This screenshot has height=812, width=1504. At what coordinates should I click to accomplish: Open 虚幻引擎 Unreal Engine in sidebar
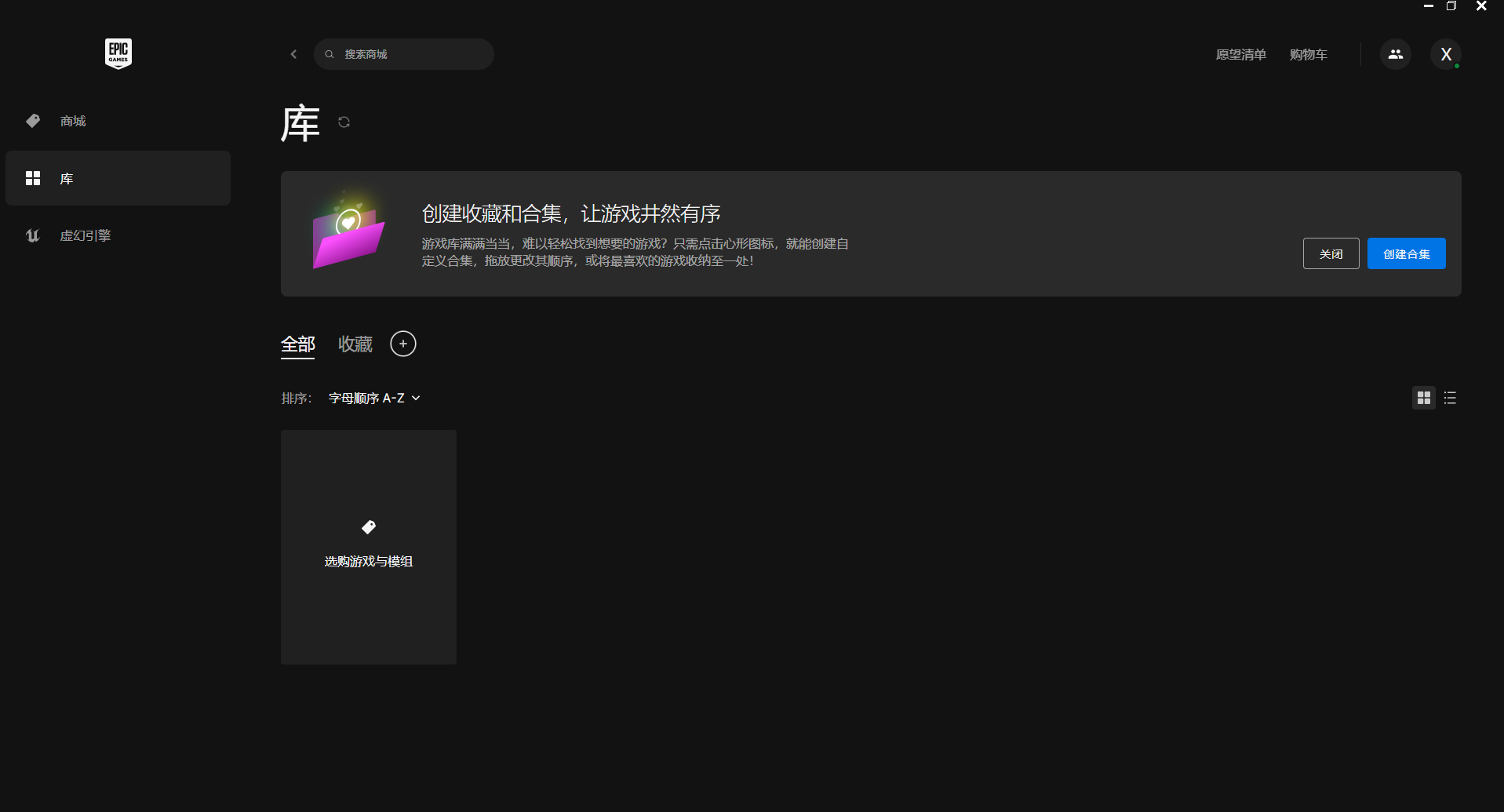tap(86, 235)
